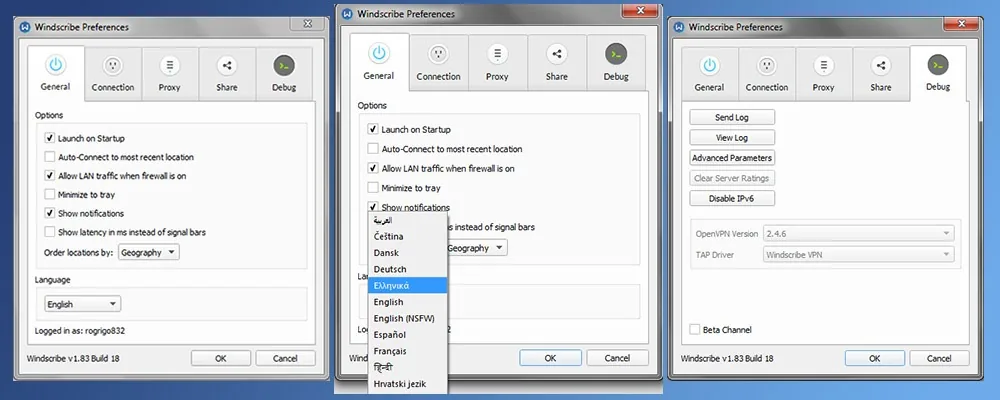Viewport: 1000px width, 400px height.
Task: Open TAP Driver Windscribe VPN dropdown
Action: (858, 255)
